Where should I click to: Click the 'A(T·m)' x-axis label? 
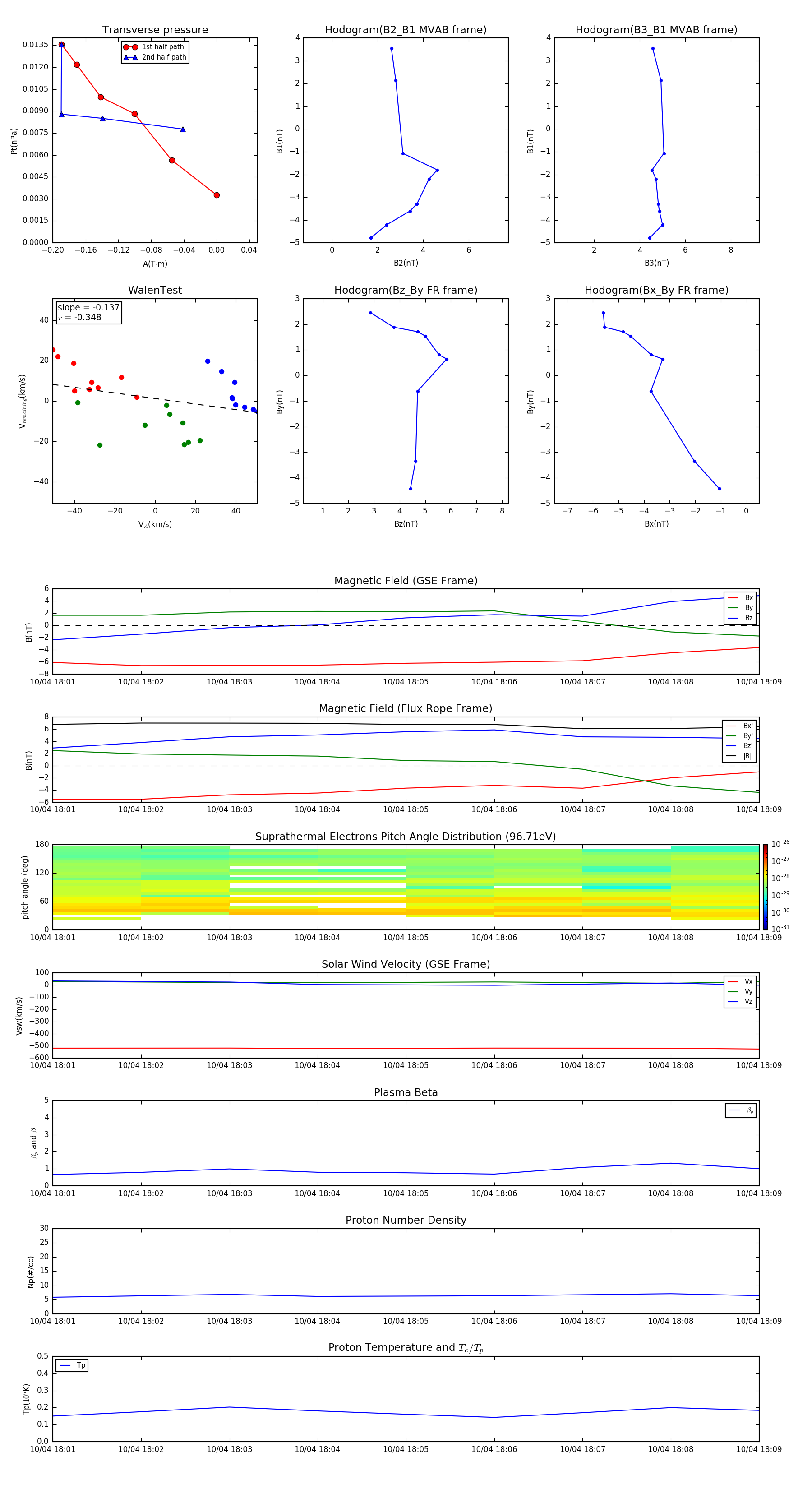pos(155,264)
